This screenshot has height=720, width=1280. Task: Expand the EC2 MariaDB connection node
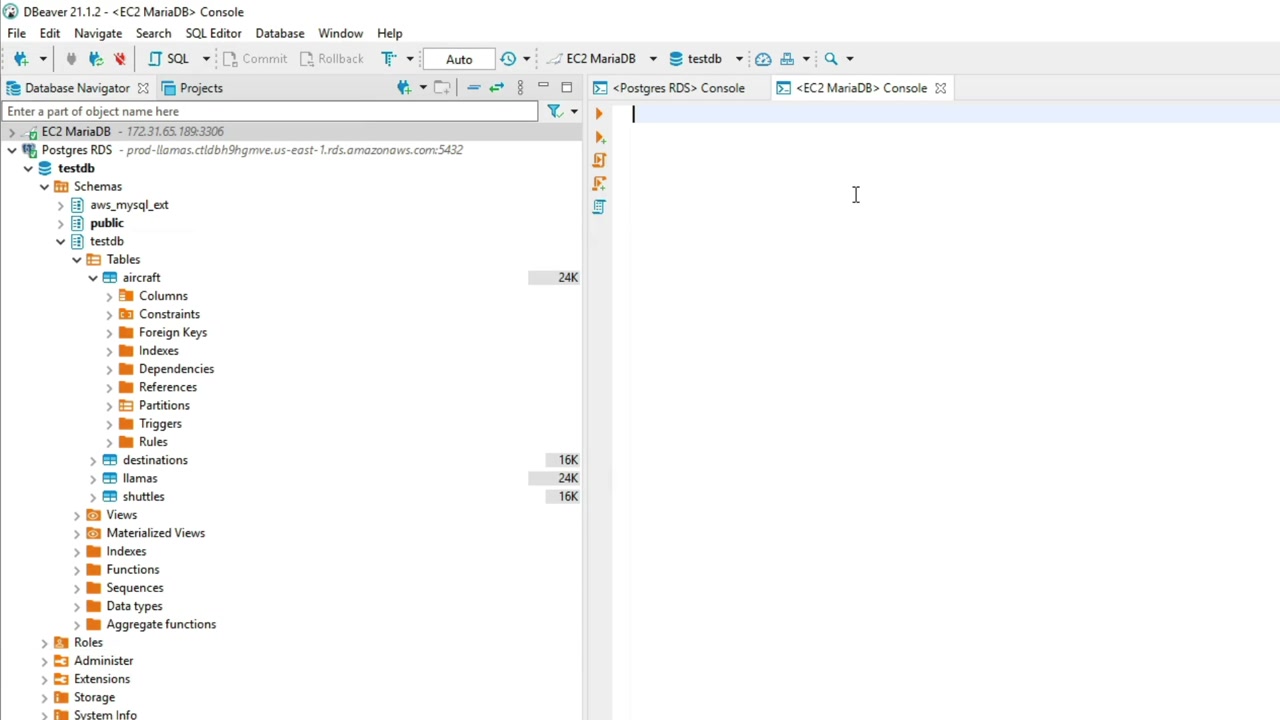click(12, 132)
